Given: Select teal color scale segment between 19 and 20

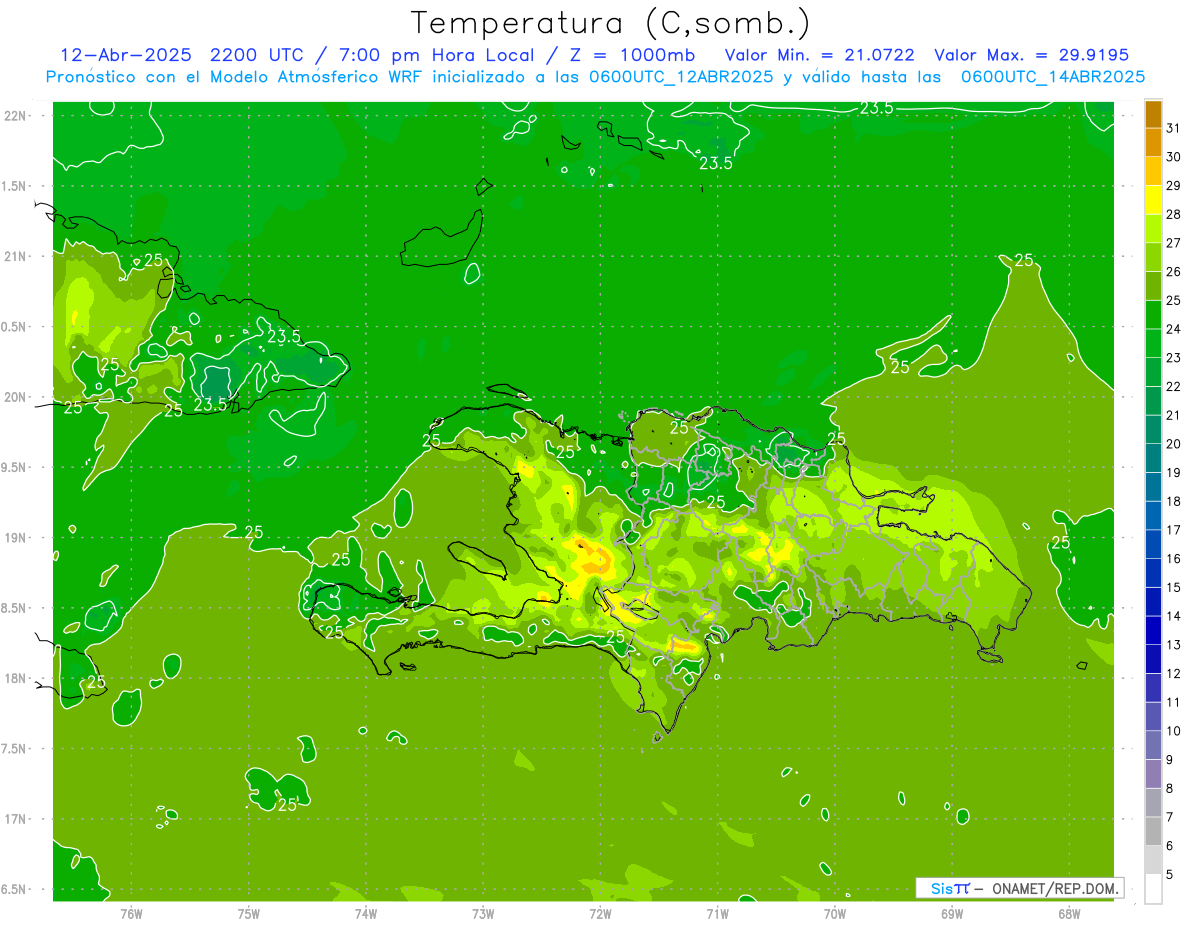Looking at the screenshot, I should [x=1153, y=458].
